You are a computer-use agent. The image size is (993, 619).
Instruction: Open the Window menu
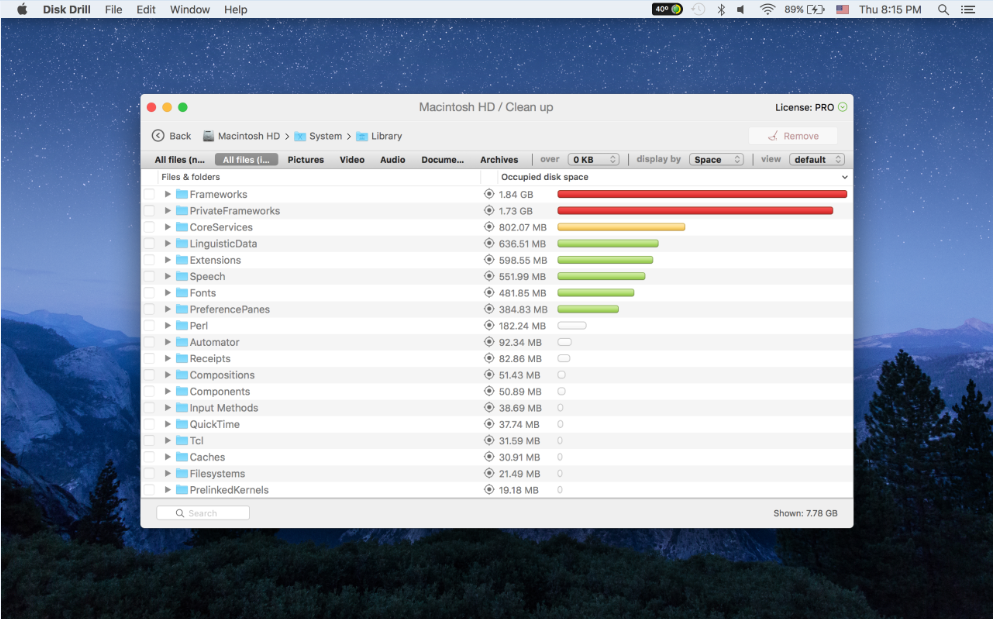click(190, 10)
